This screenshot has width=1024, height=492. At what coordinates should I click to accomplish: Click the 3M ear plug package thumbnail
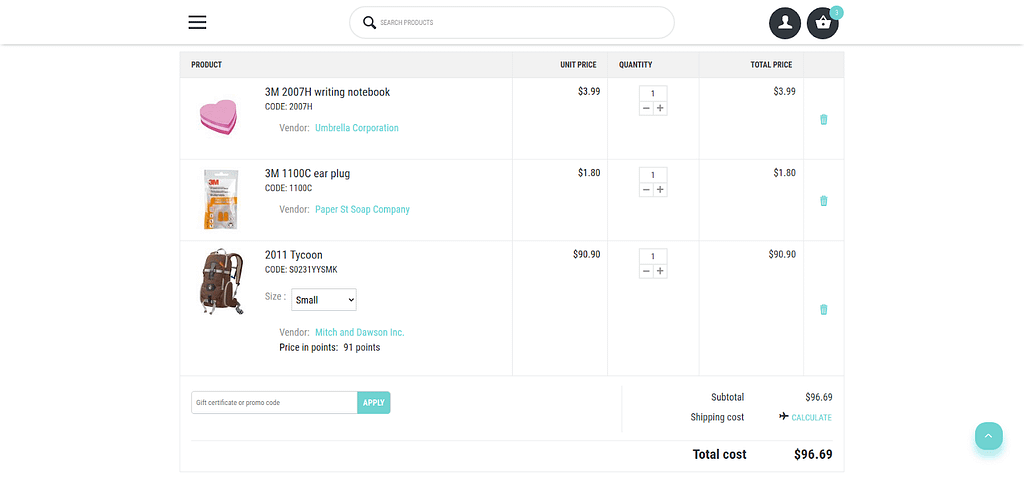click(220, 200)
